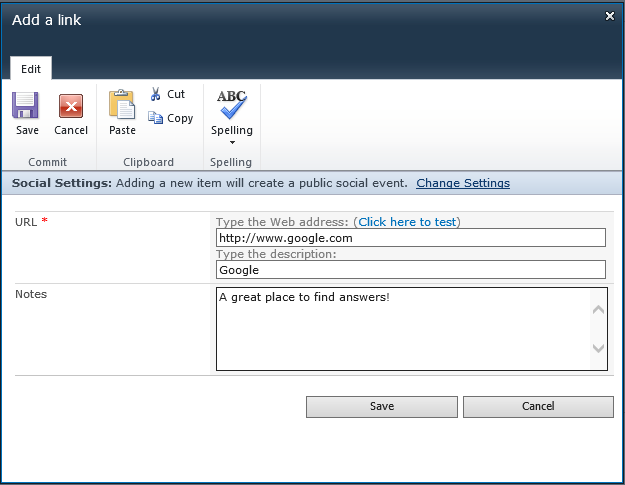Open the Change Settings link

point(463,183)
